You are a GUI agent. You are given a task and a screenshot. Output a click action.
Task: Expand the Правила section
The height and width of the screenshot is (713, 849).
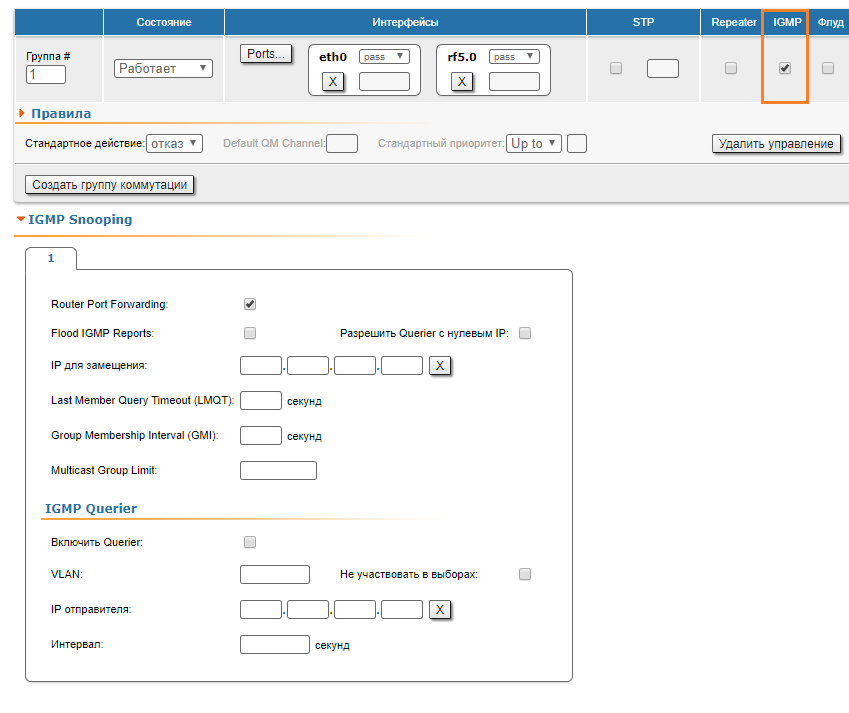pos(22,113)
